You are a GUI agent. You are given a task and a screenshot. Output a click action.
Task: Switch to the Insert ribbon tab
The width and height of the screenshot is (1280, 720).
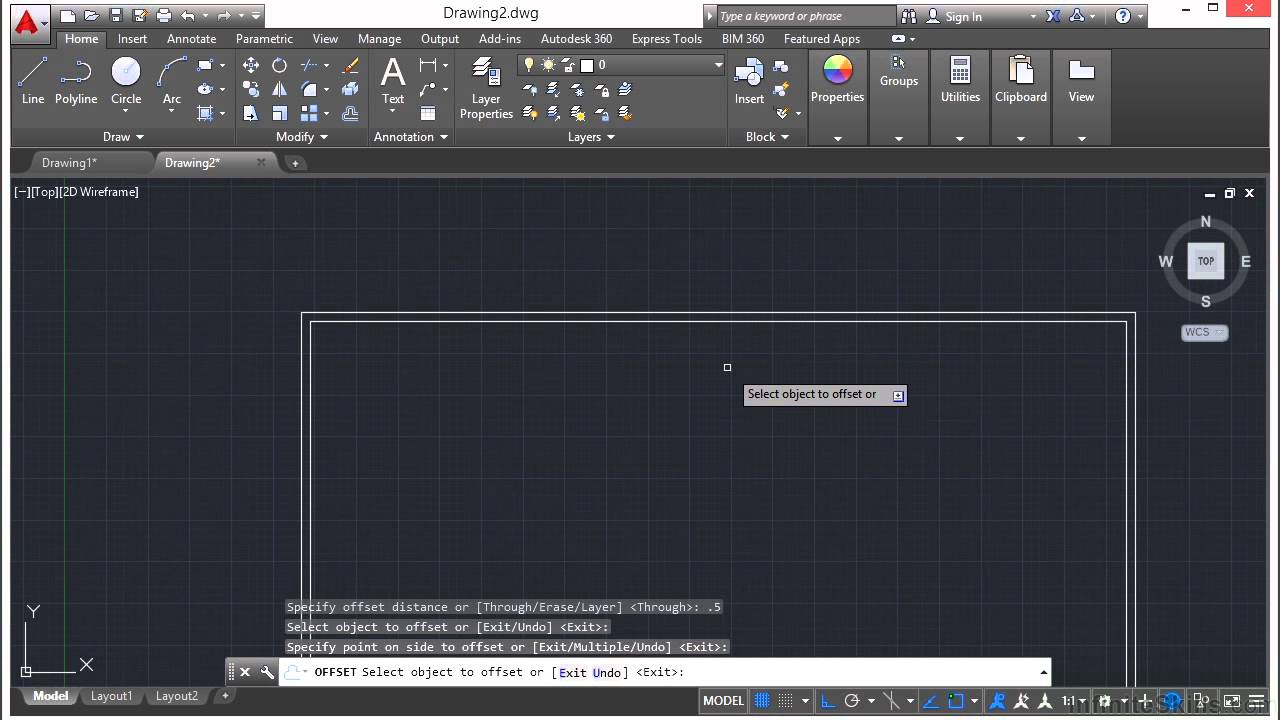click(132, 39)
